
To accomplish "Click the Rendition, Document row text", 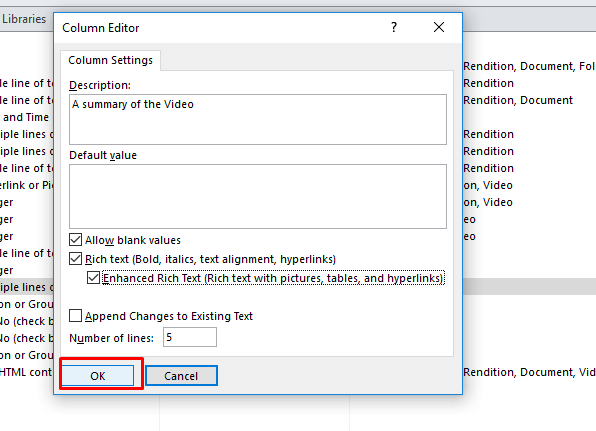I will pyautogui.click(x=518, y=100).
